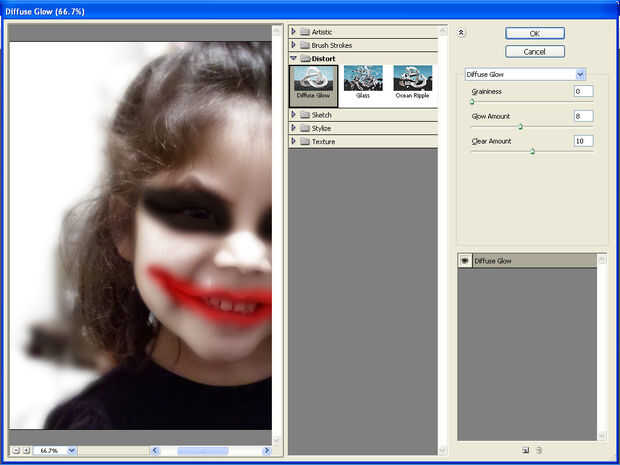Click the Stylize folder icon
This screenshot has height=465, width=620.
coord(304,128)
